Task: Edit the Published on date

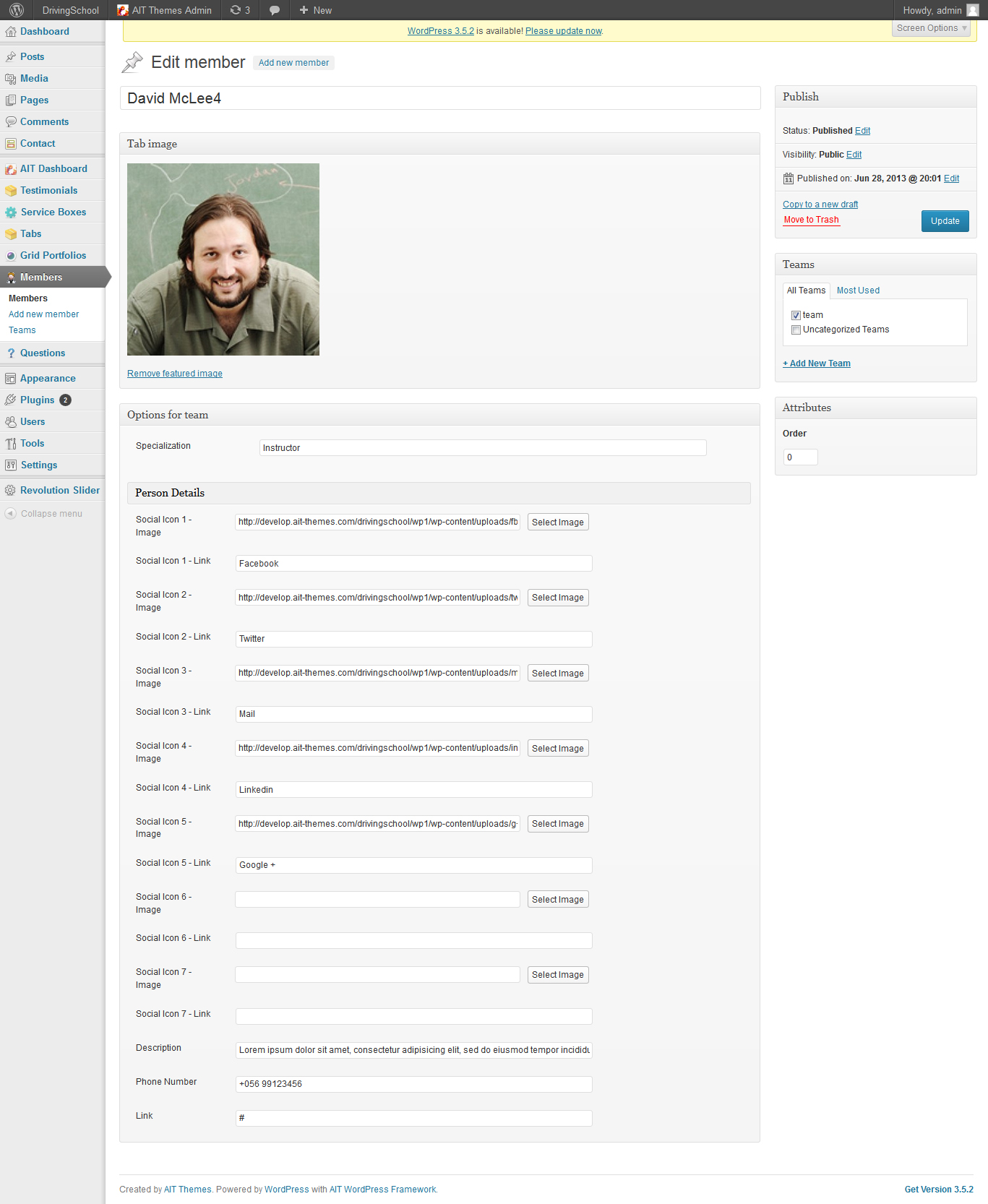Action: click(951, 179)
